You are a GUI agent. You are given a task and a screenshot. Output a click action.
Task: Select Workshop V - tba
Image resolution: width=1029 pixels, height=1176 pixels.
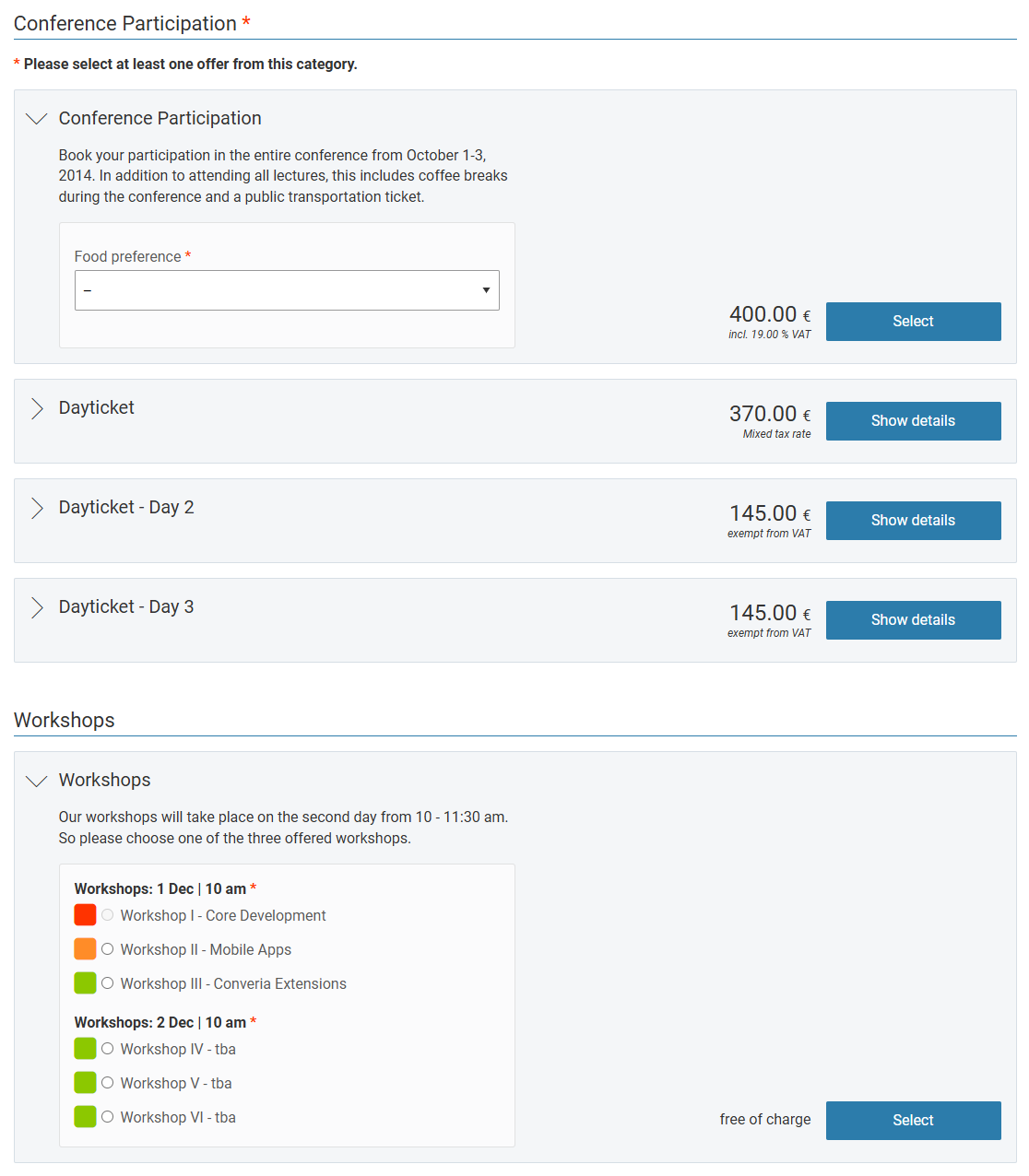tap(108, 1083)
